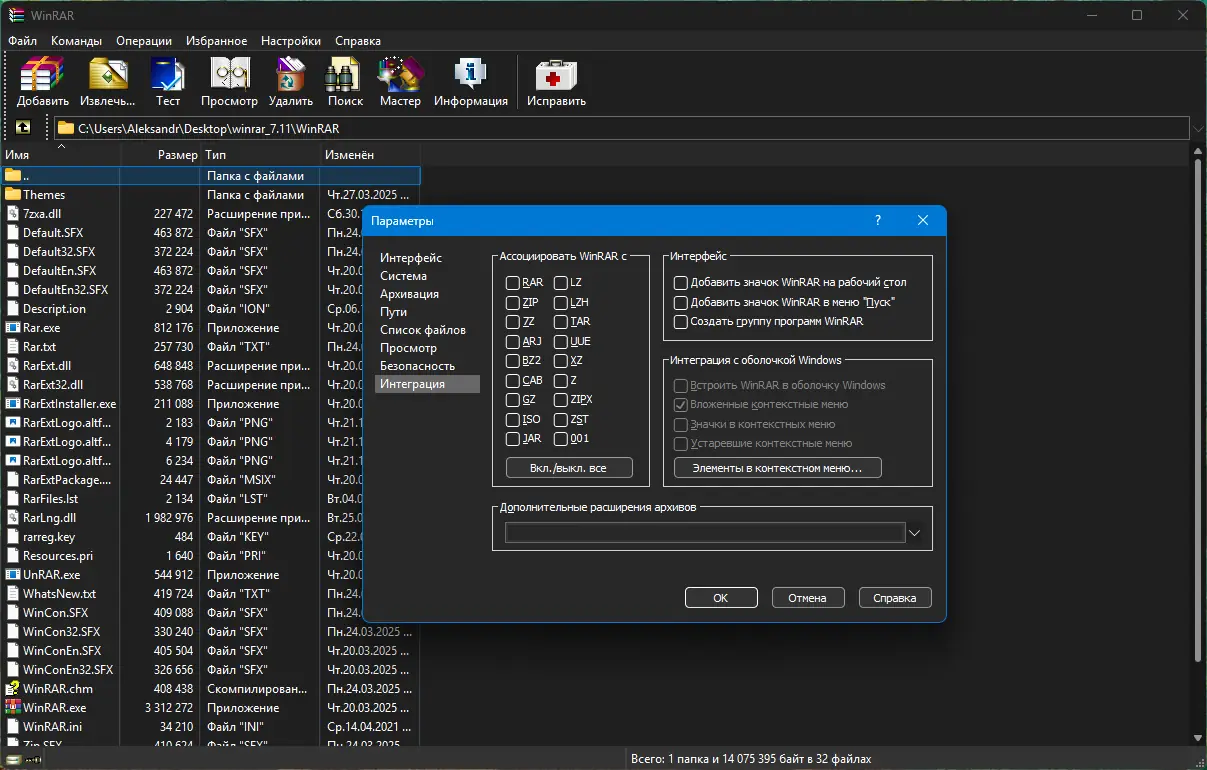Click the Удалить (Delete) toolbar icon
The height and width of the screenshot is (770, 1207).
tap(291, 81)
